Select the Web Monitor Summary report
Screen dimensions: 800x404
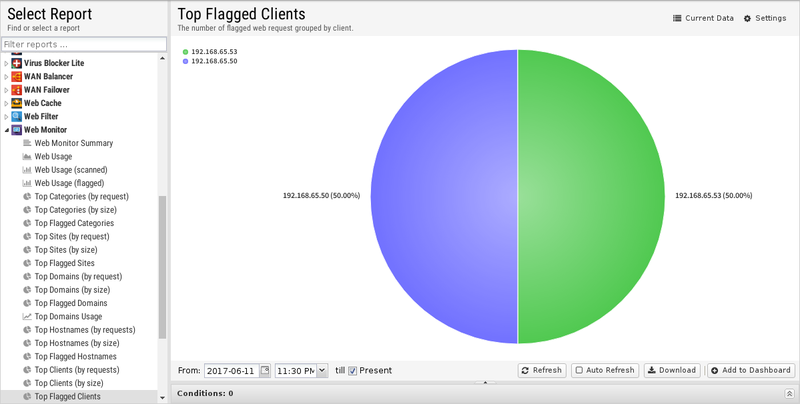(x=73, y=143)
